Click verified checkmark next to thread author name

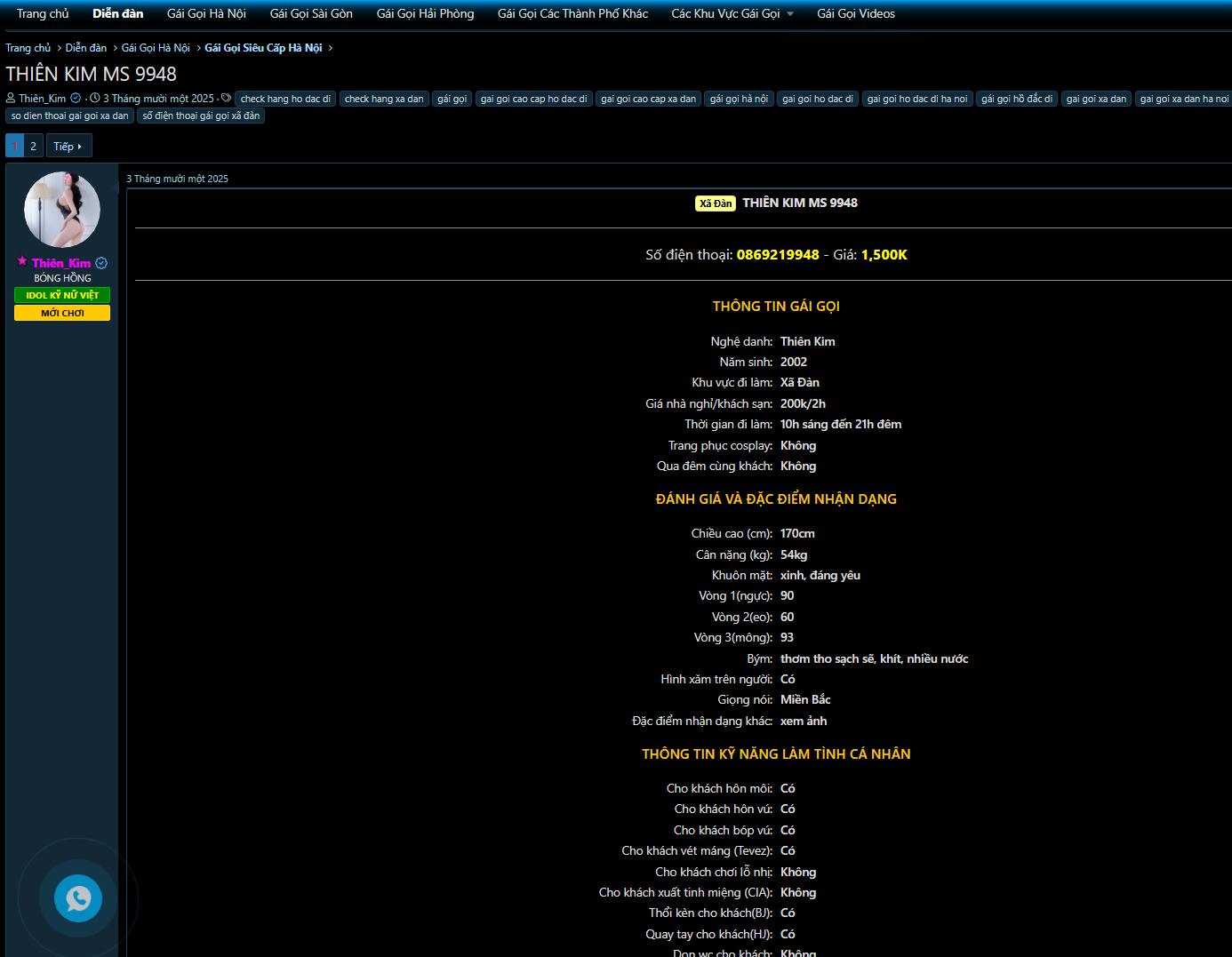76,99
